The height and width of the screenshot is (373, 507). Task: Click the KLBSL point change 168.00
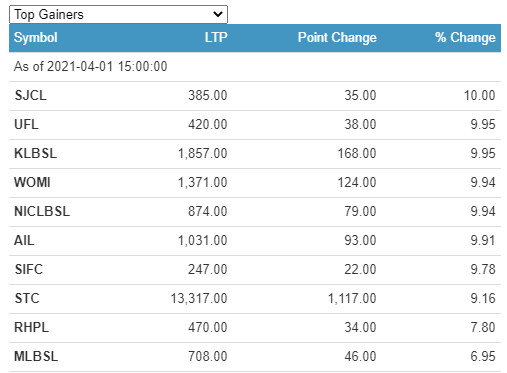point(357,154)
